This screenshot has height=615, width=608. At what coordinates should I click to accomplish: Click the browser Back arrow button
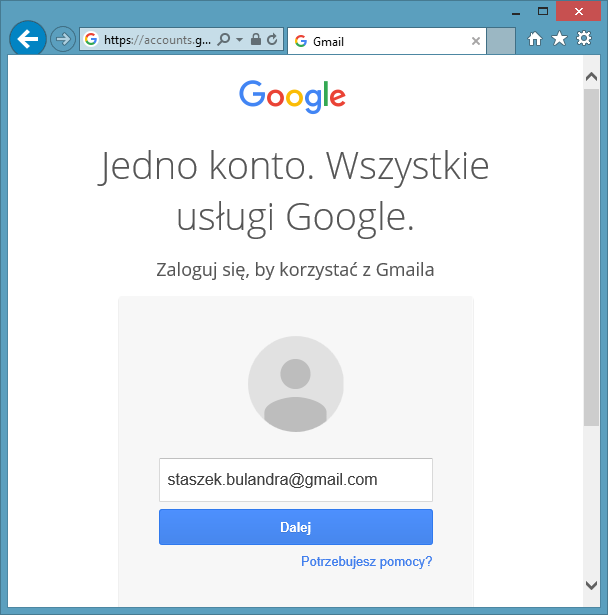(x=27, y=39)
